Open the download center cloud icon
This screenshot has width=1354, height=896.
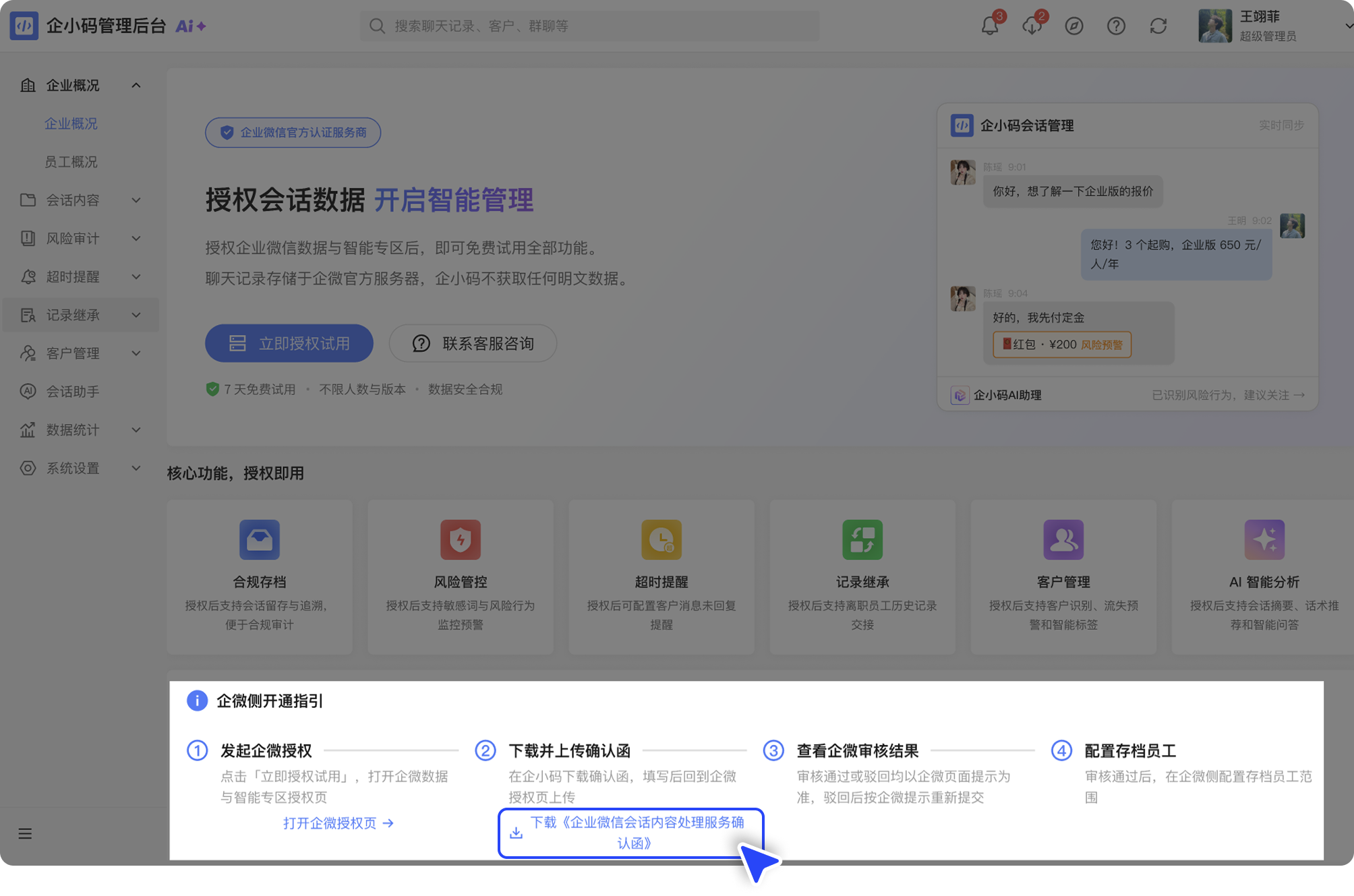tap(1032, 26)
